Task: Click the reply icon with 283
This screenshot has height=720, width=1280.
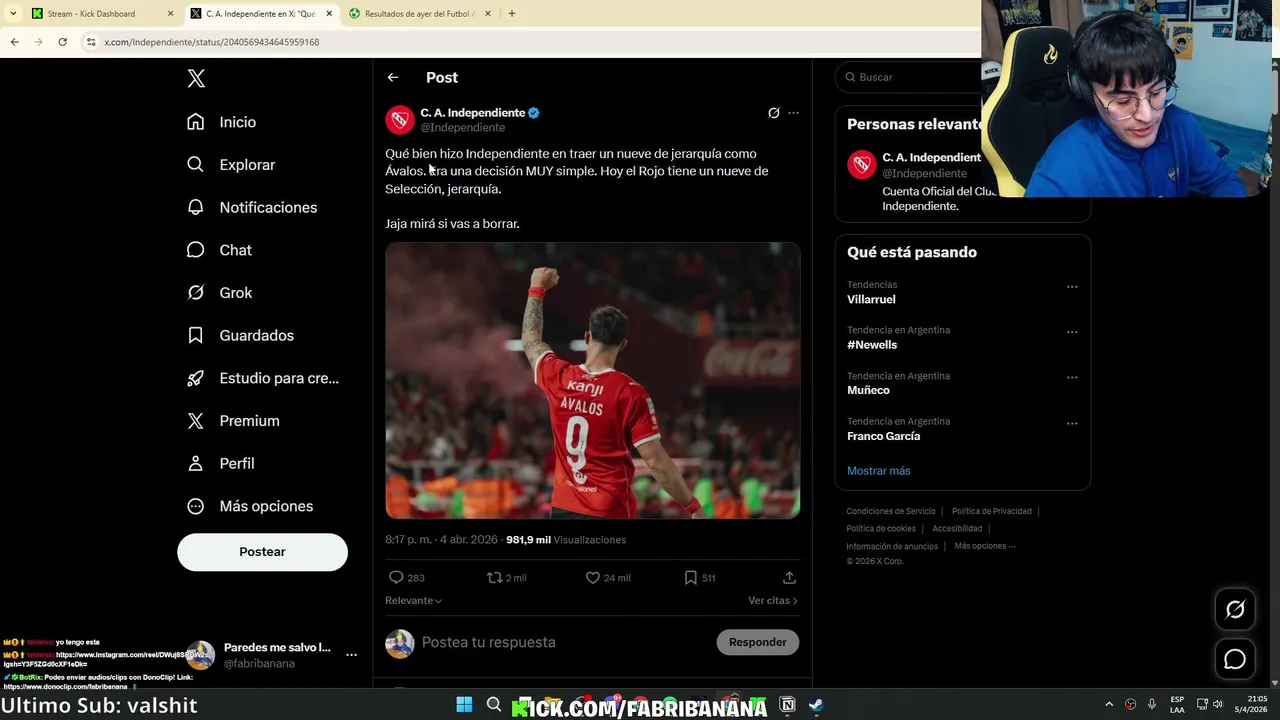Action: click(396, 577)
